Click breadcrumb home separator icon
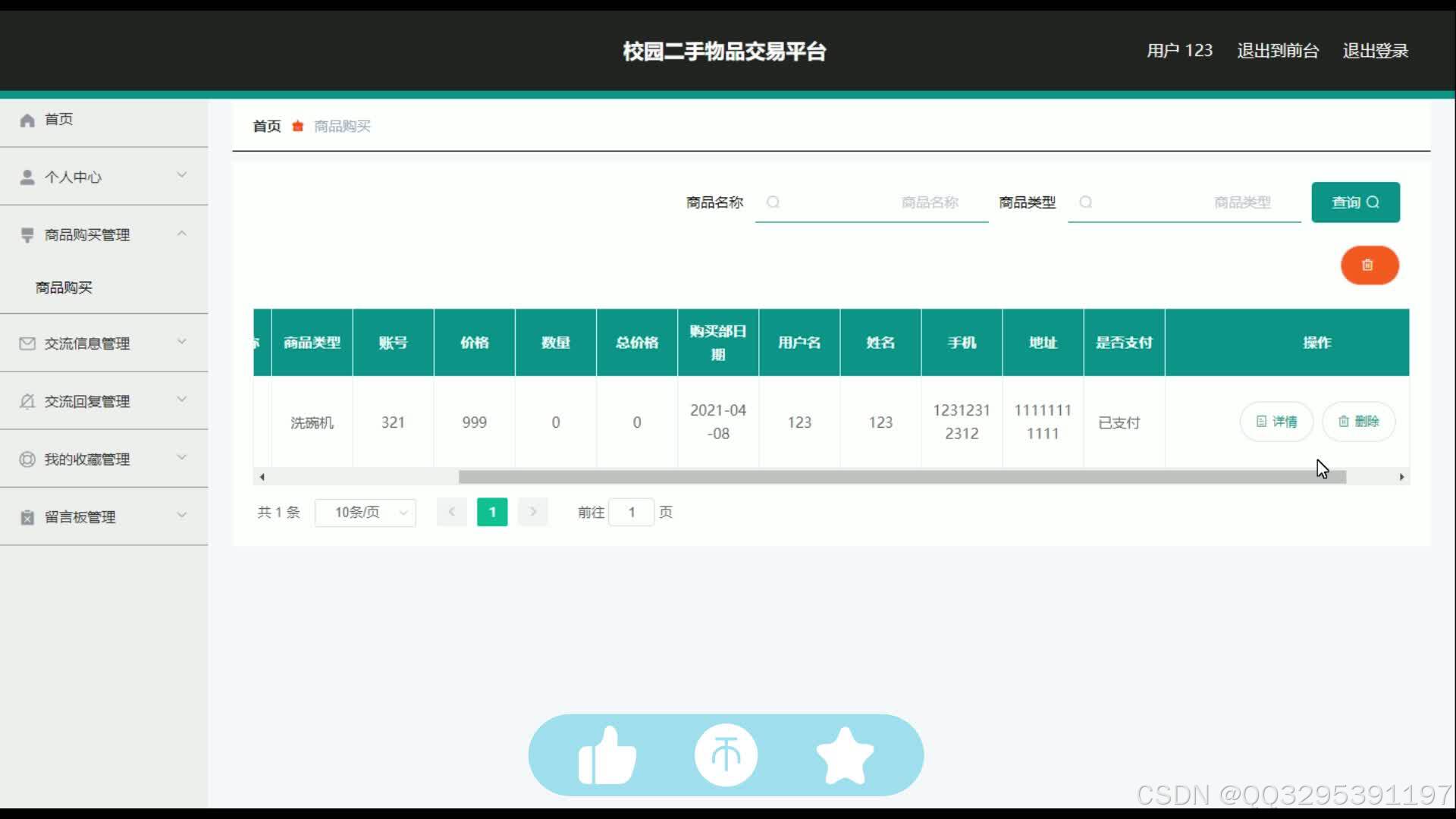1456x819 pixels. pos(298,127)
